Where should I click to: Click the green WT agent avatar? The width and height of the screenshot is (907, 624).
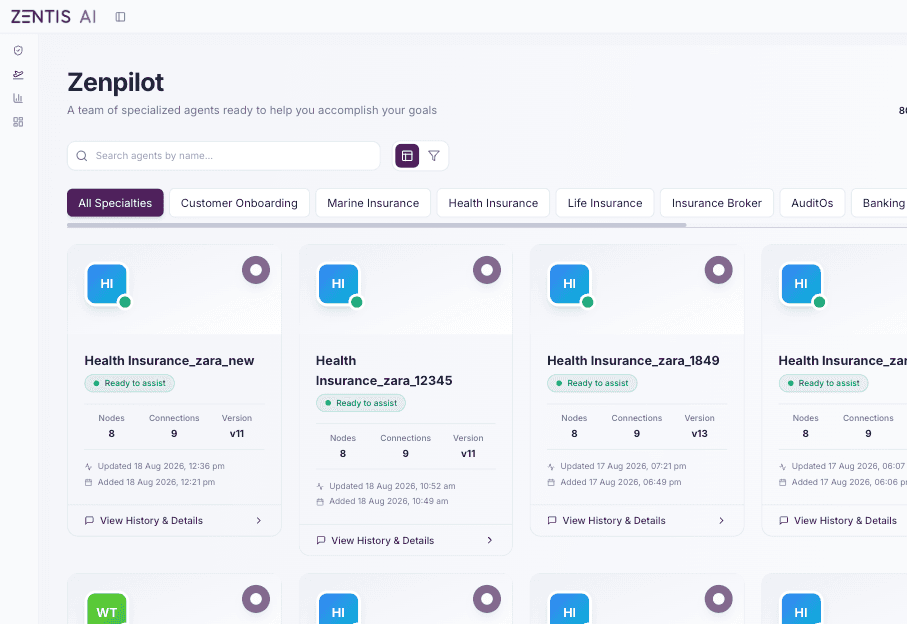click(107, 609)
